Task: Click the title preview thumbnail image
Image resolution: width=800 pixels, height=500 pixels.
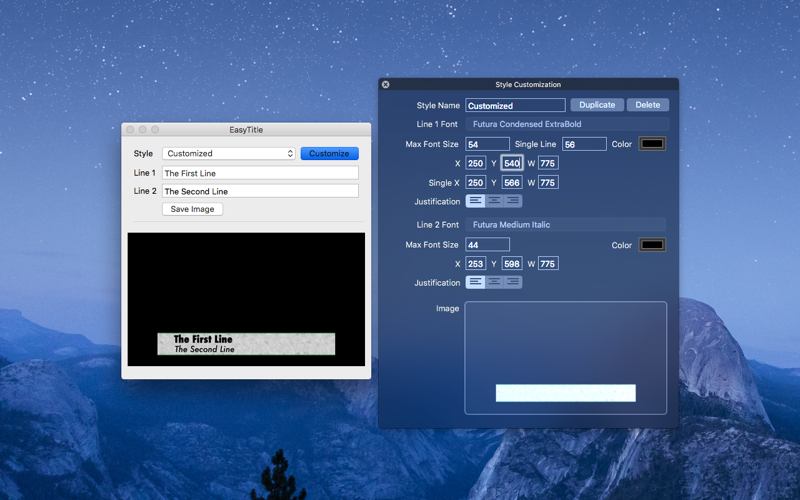Action: click(566, 393)
